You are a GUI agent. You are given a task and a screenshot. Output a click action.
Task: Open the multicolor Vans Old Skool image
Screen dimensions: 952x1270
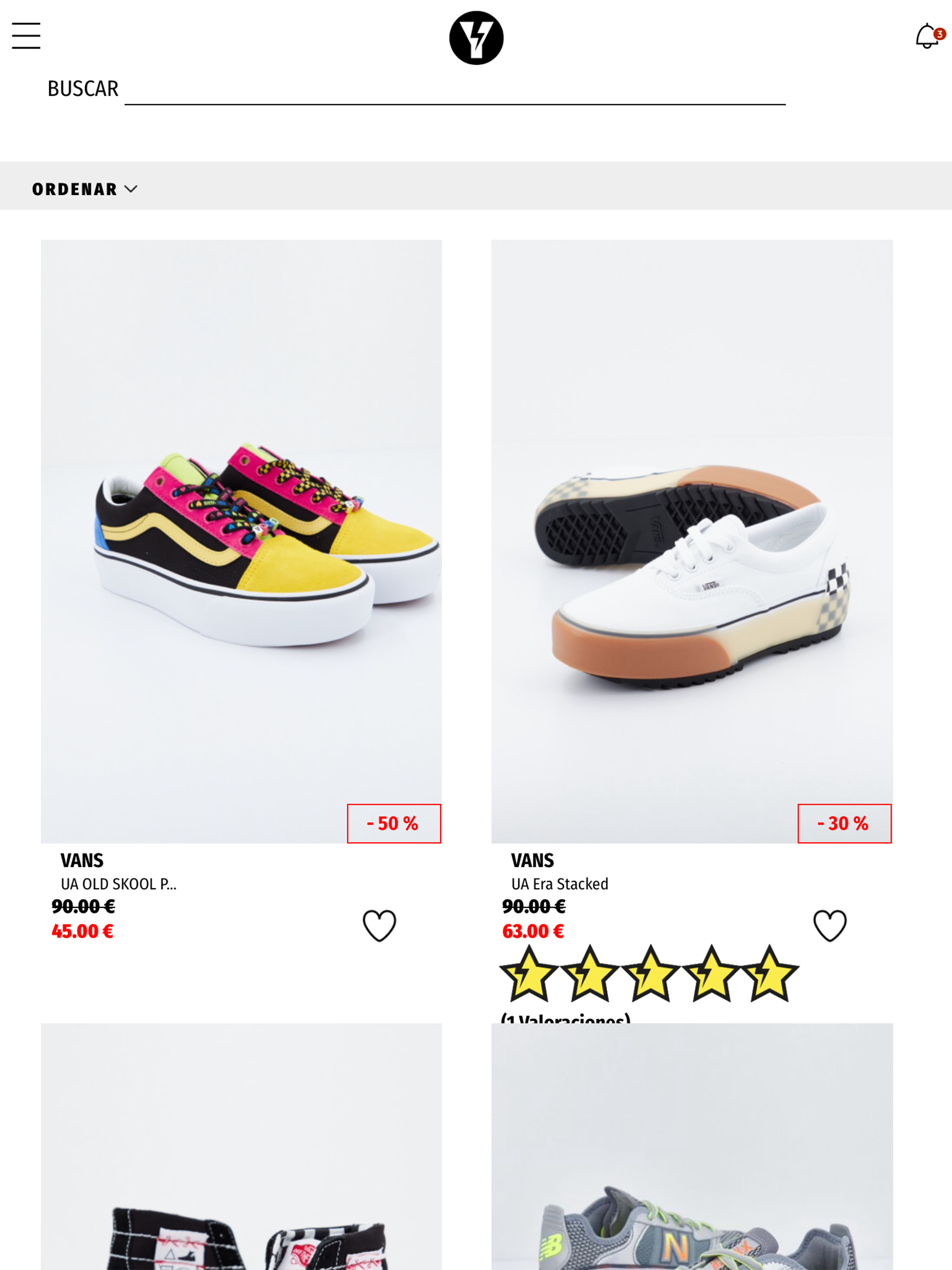[x=241, y=541]
